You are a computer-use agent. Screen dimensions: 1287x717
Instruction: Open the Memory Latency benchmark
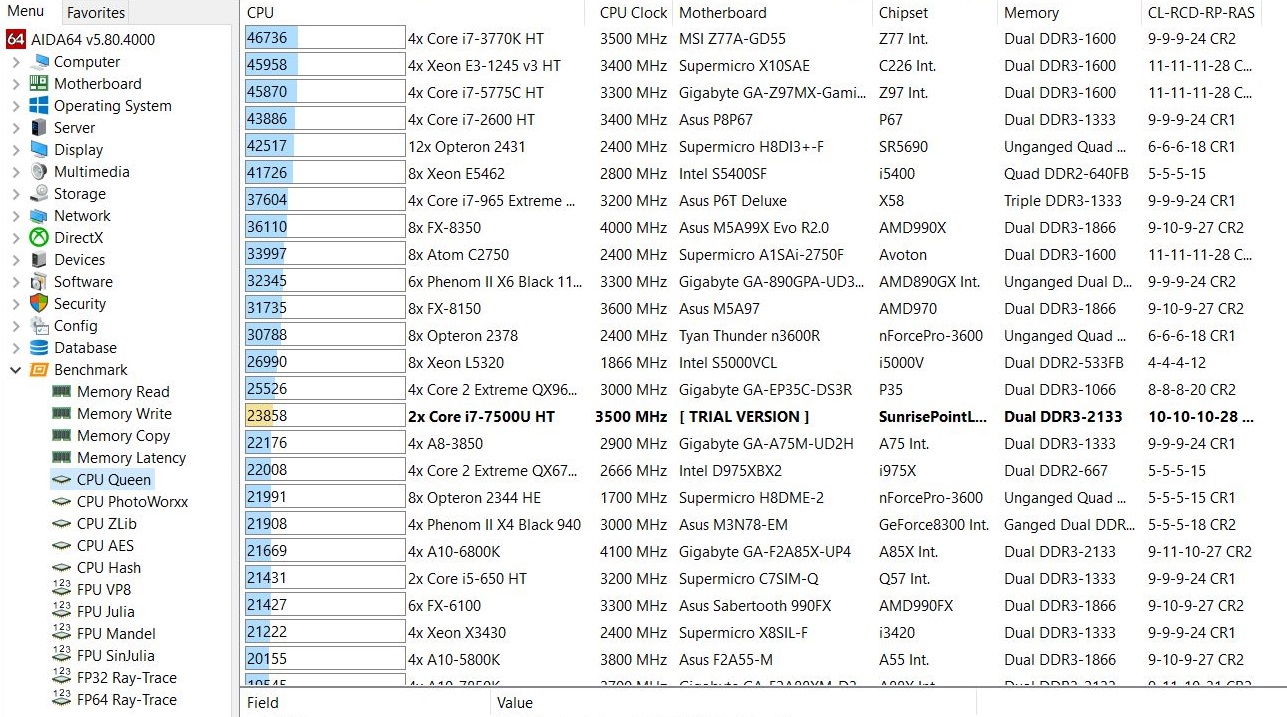(131, 458)
